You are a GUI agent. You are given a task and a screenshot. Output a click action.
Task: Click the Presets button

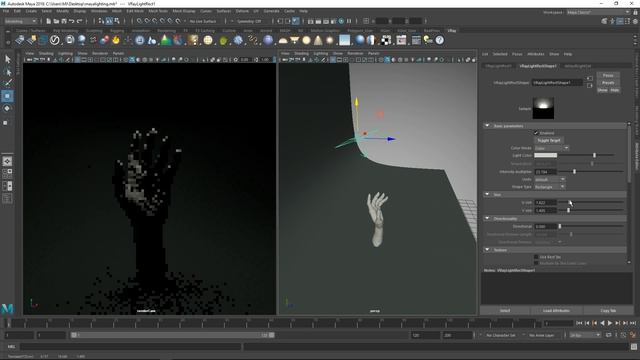[608, 82]
